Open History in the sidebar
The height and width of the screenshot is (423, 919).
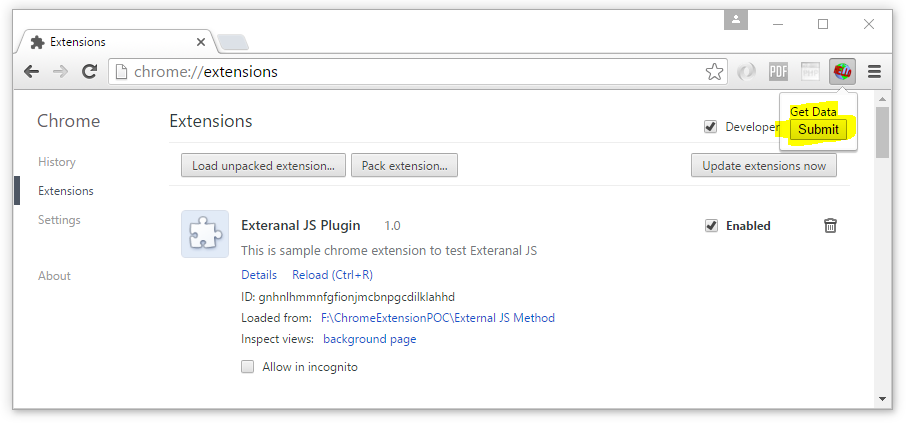57,162
